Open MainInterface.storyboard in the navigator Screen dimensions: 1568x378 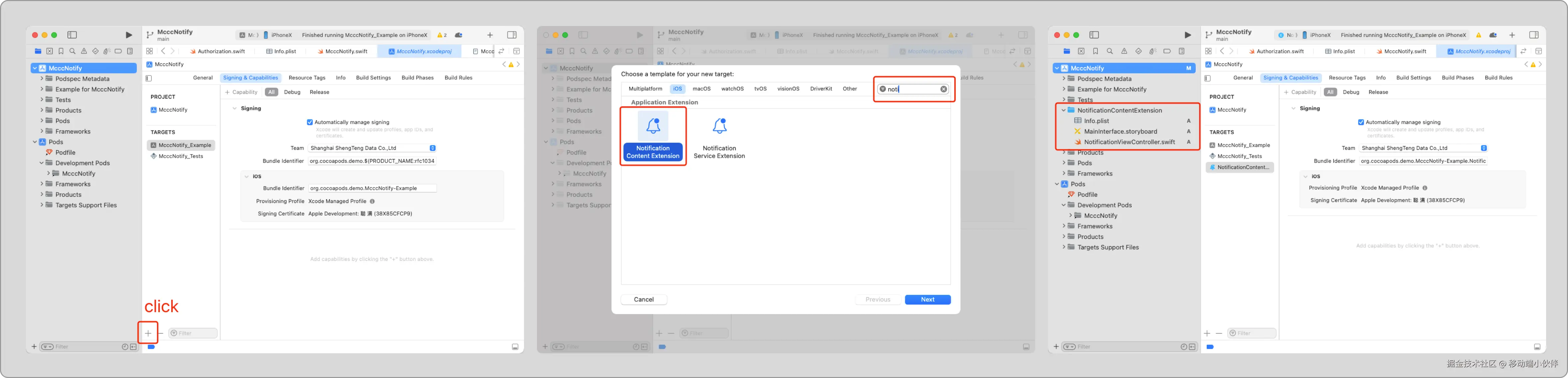(x=1120, y=132)
